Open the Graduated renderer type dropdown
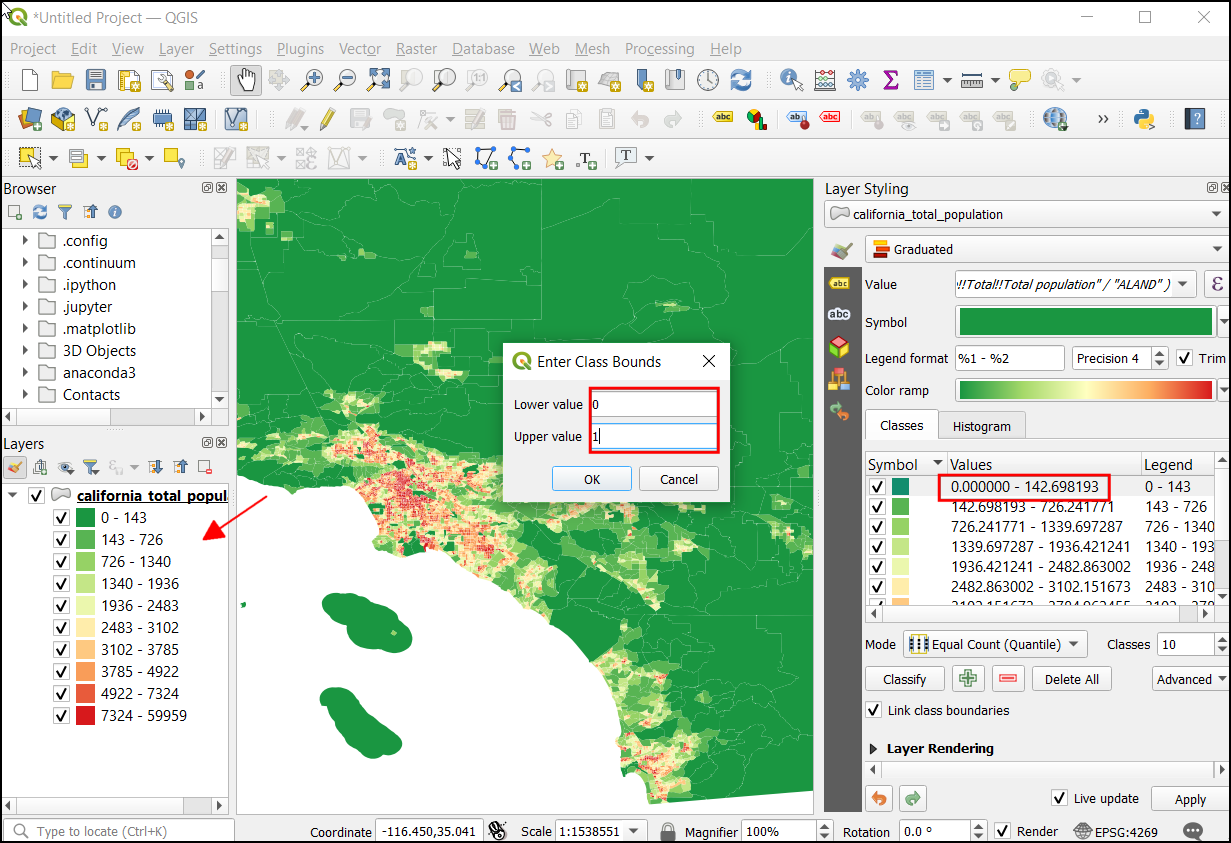 (x=1044, y=249)
